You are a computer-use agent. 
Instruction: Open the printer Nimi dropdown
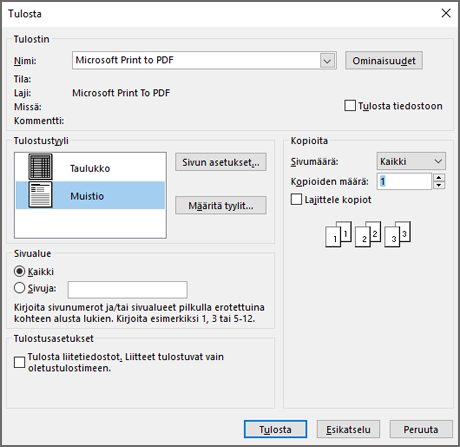pos(327,61)
